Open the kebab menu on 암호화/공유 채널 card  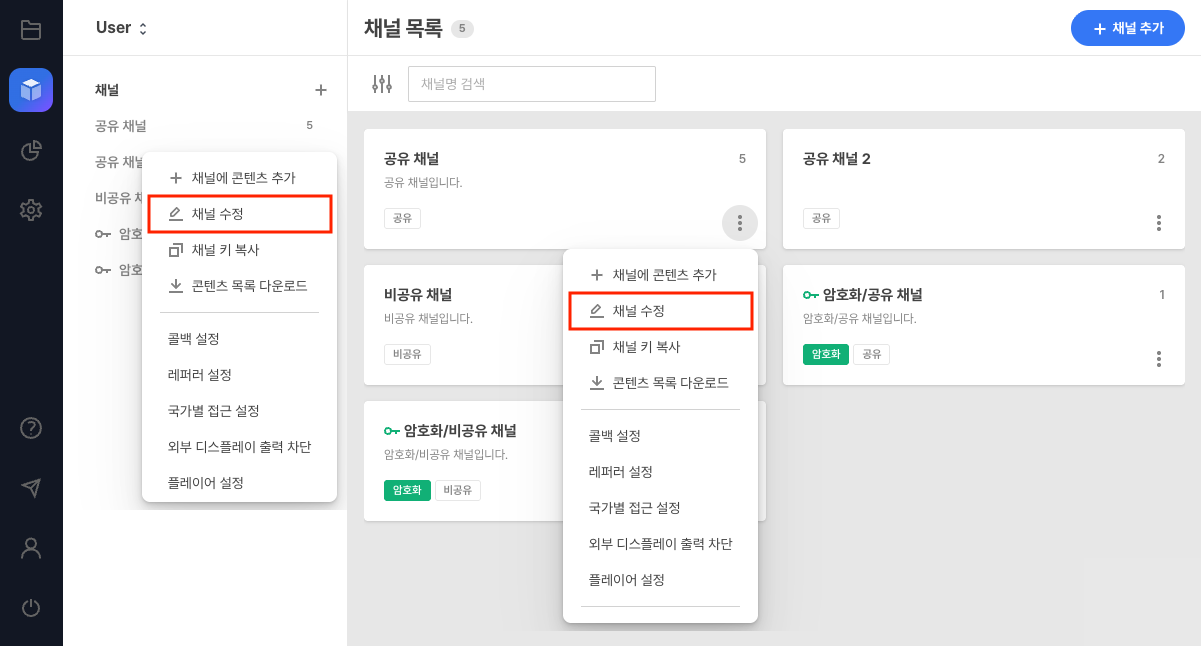[x=1159, y=359]
